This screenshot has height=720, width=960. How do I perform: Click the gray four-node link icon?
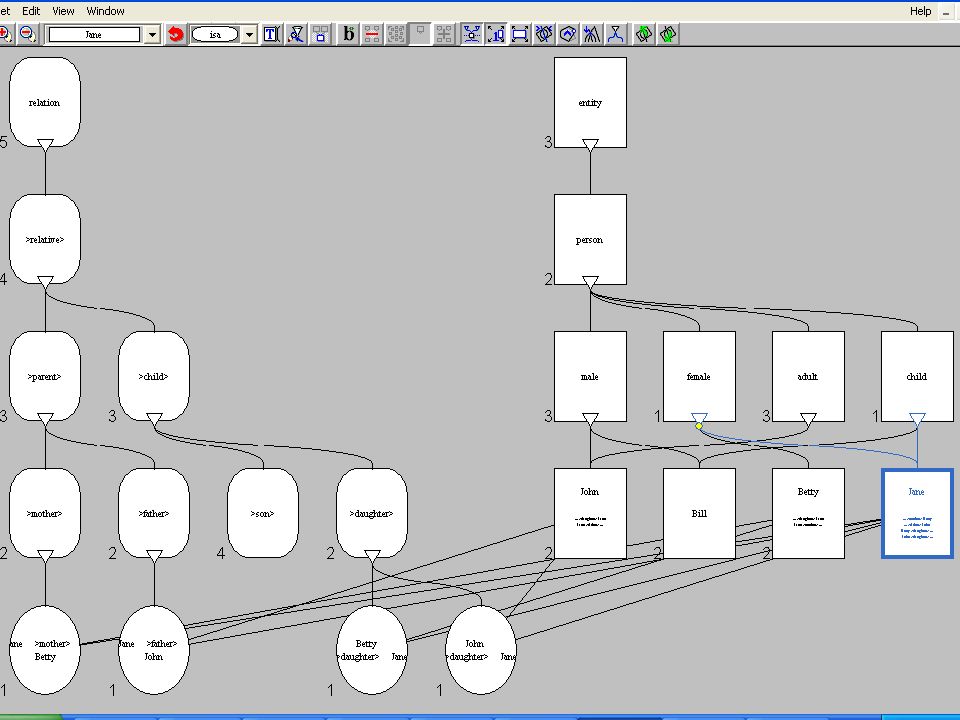pyautogui.click(x=444, y=34)
